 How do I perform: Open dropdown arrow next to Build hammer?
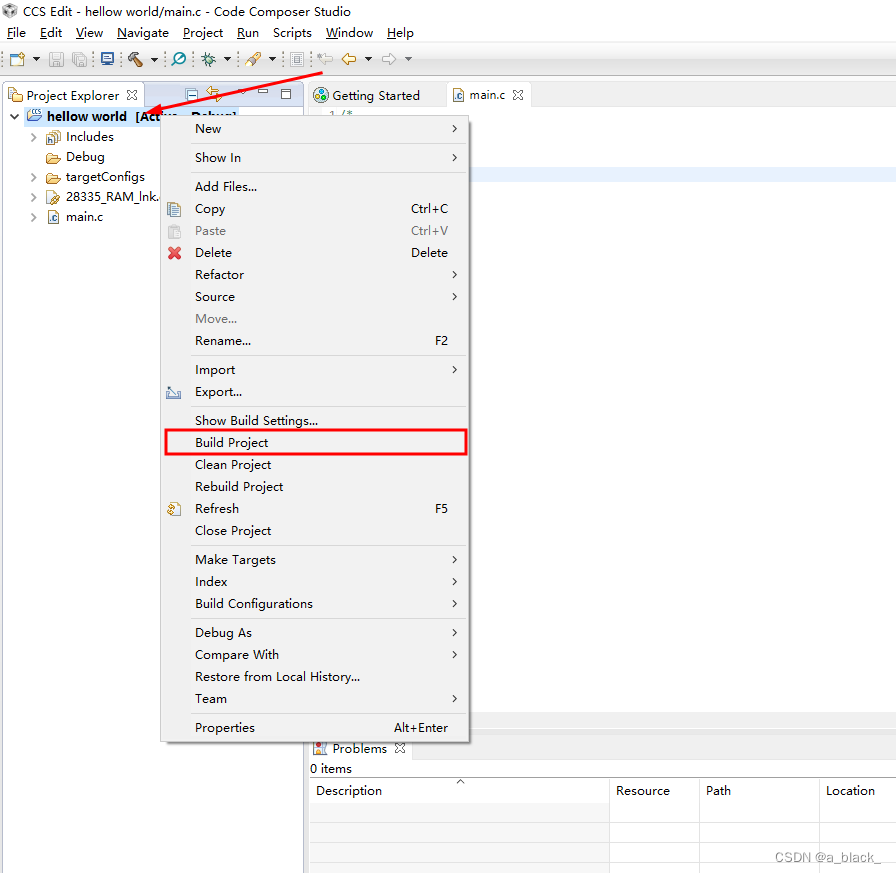(154, 59)
